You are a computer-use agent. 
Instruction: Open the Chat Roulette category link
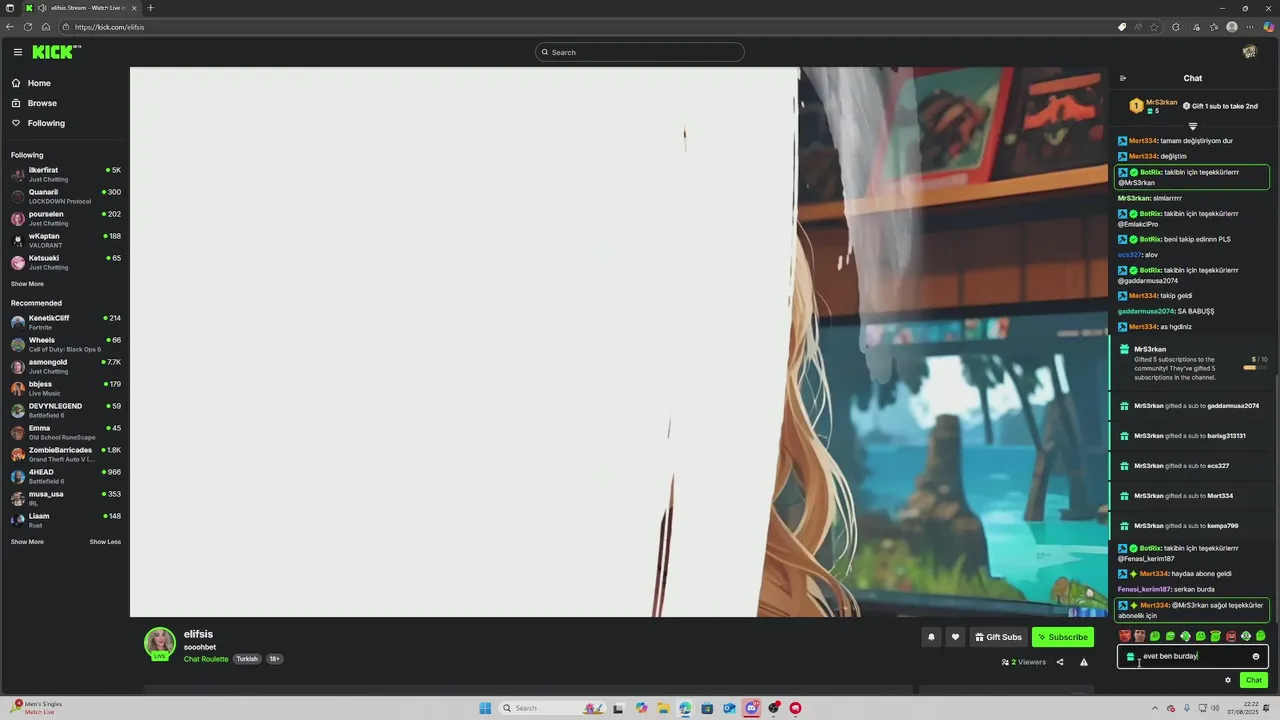pos(206,659)
